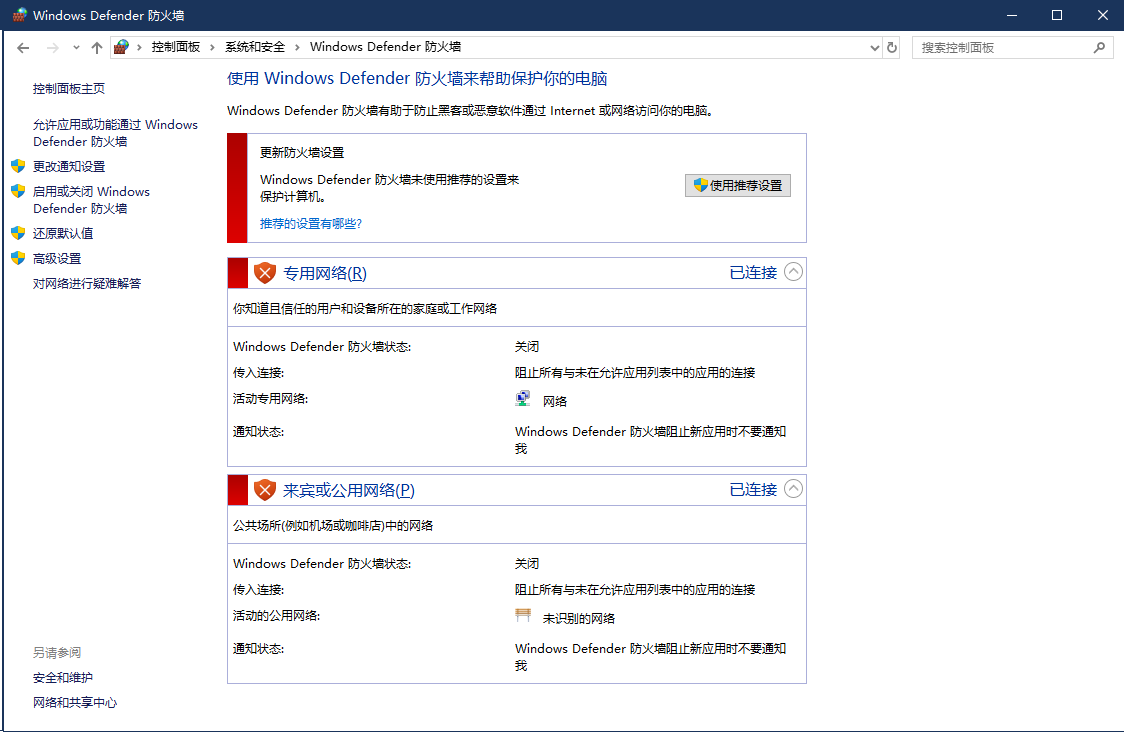Collapse the 来宾或公用网络 section chevron

coord(793,489)
